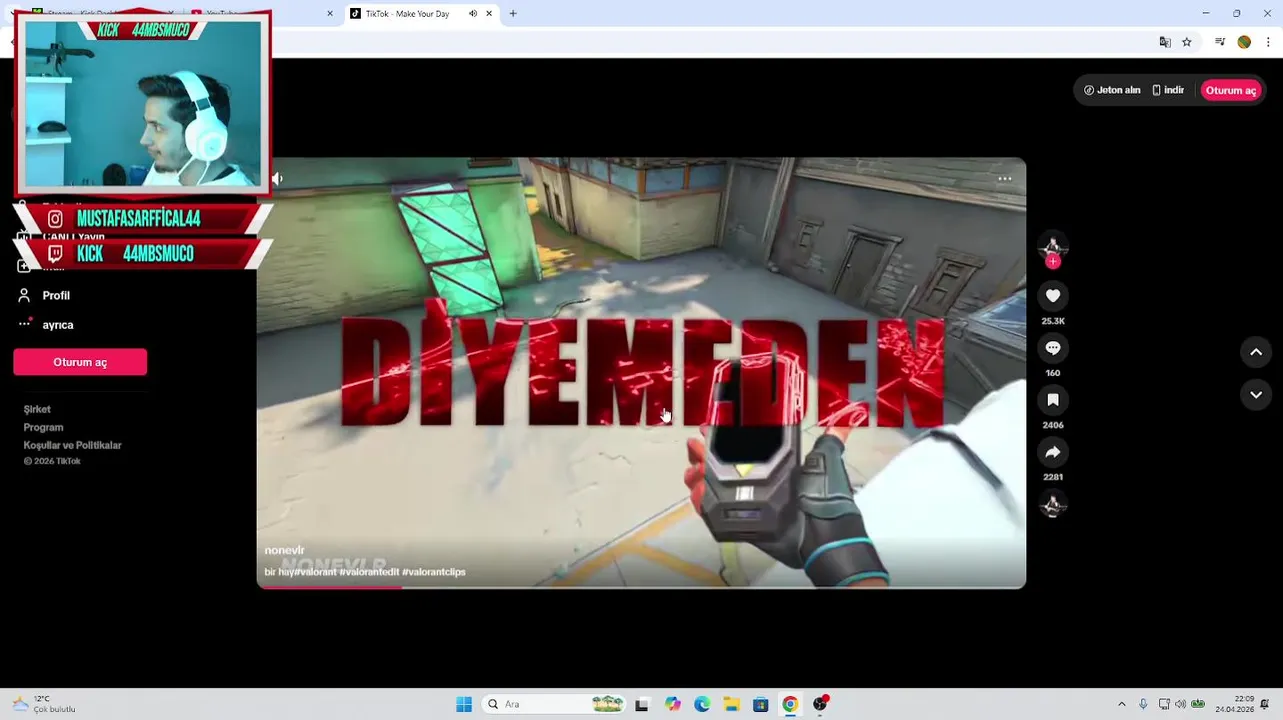Open Koşullar ve Politikalar link
This screenshot has height=720, width=1283.
pos(72,445)
